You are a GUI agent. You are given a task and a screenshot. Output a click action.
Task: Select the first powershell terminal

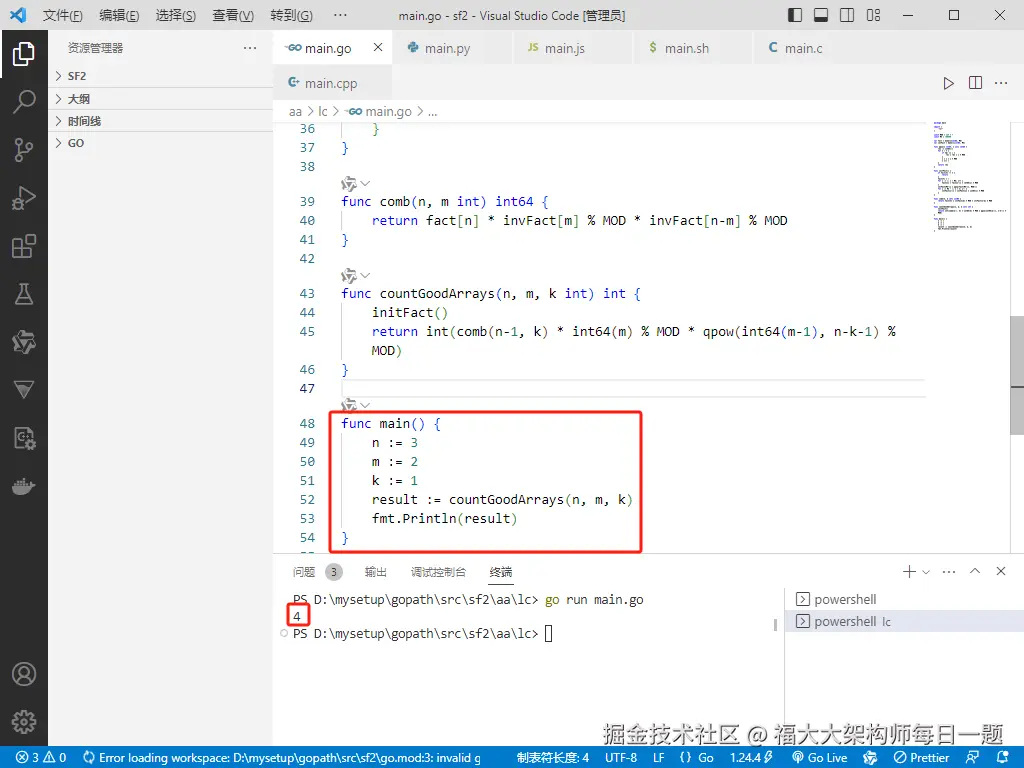[904, 599]
